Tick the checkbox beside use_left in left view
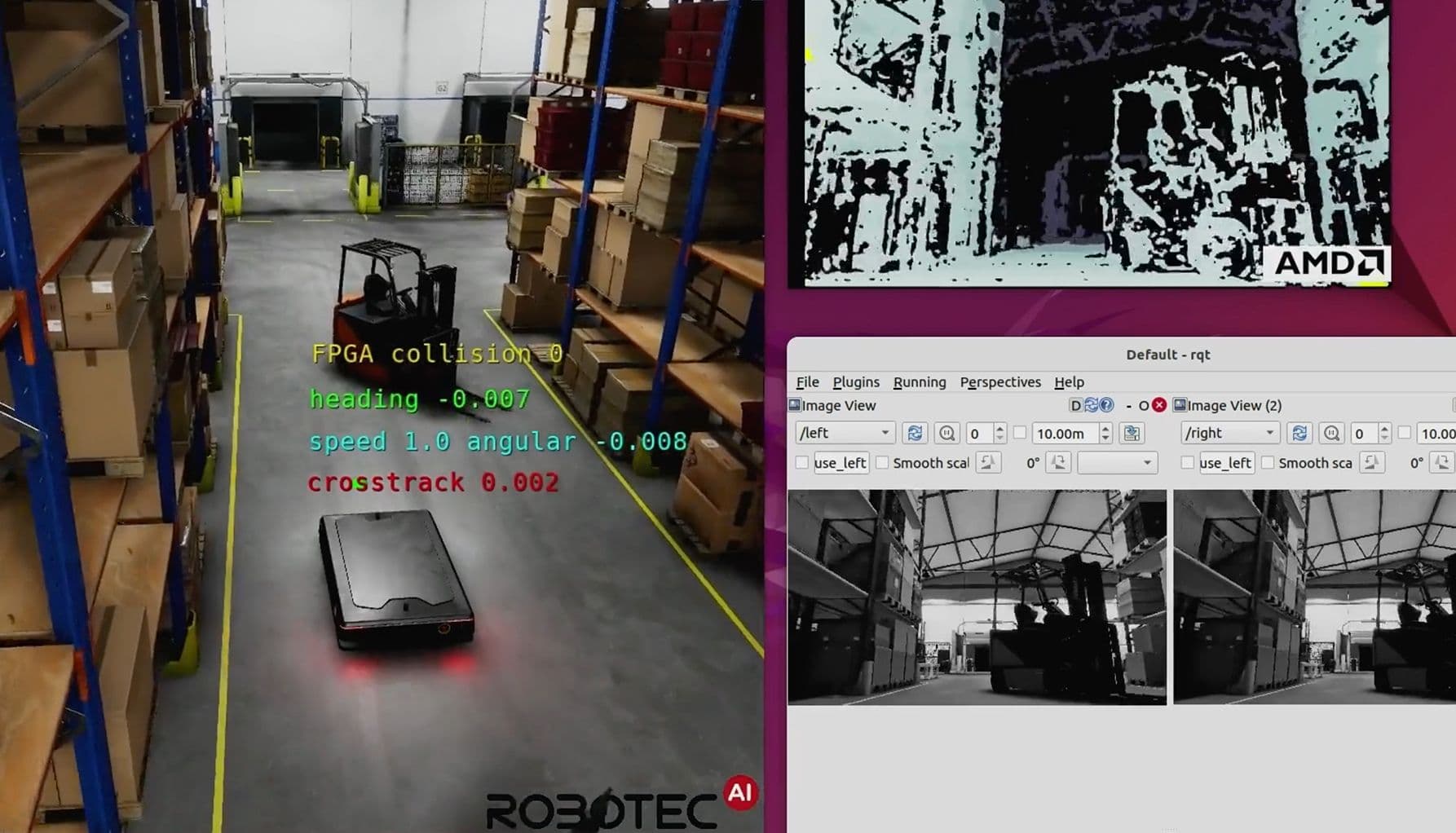Viewport: 1456px width, 833px height. tap(802, 463)
